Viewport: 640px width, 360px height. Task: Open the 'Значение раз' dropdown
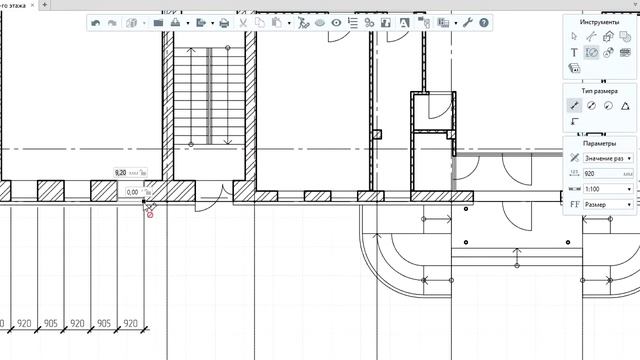pos(608,158)
